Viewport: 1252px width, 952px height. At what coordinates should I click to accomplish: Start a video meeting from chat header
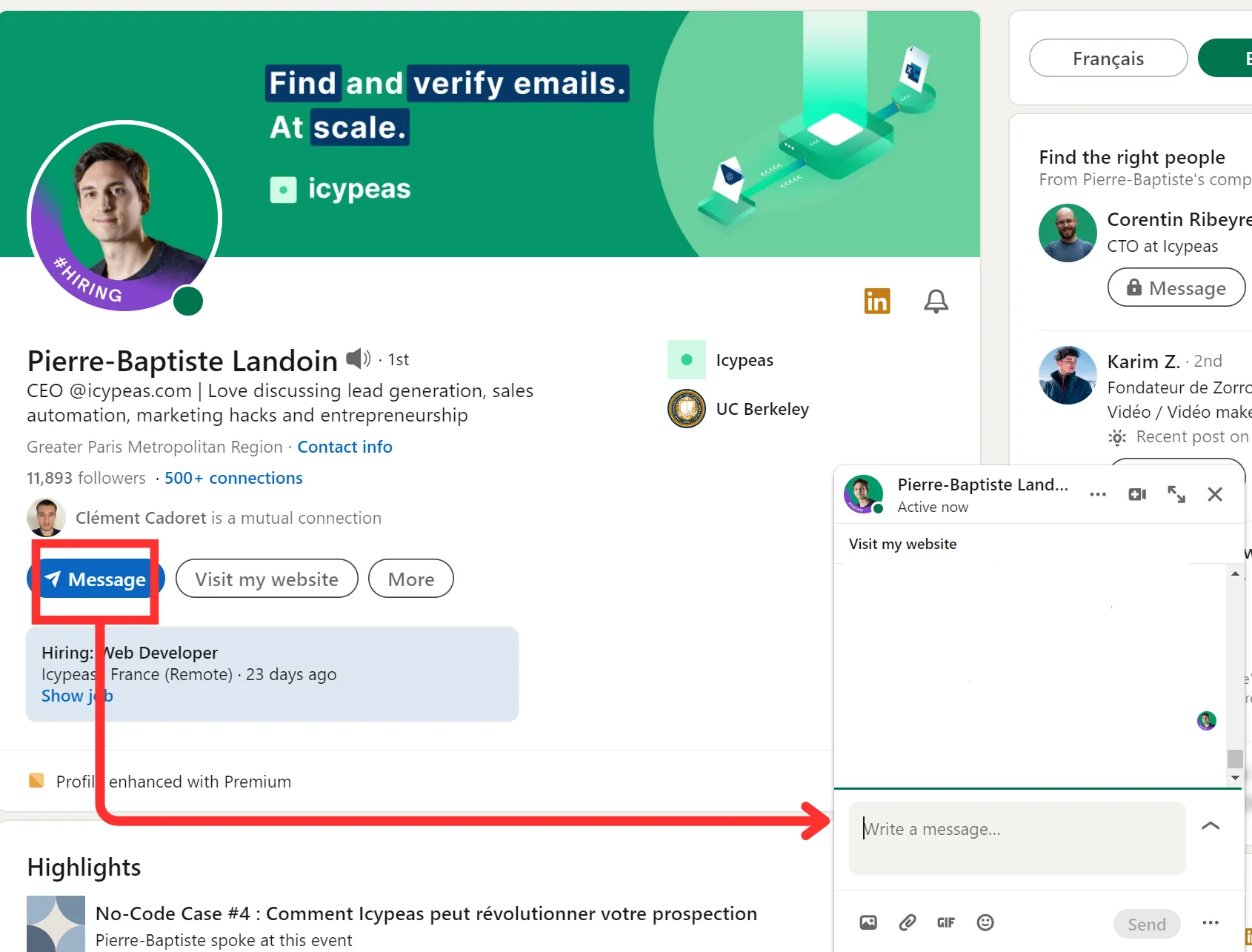(1137, 494)
